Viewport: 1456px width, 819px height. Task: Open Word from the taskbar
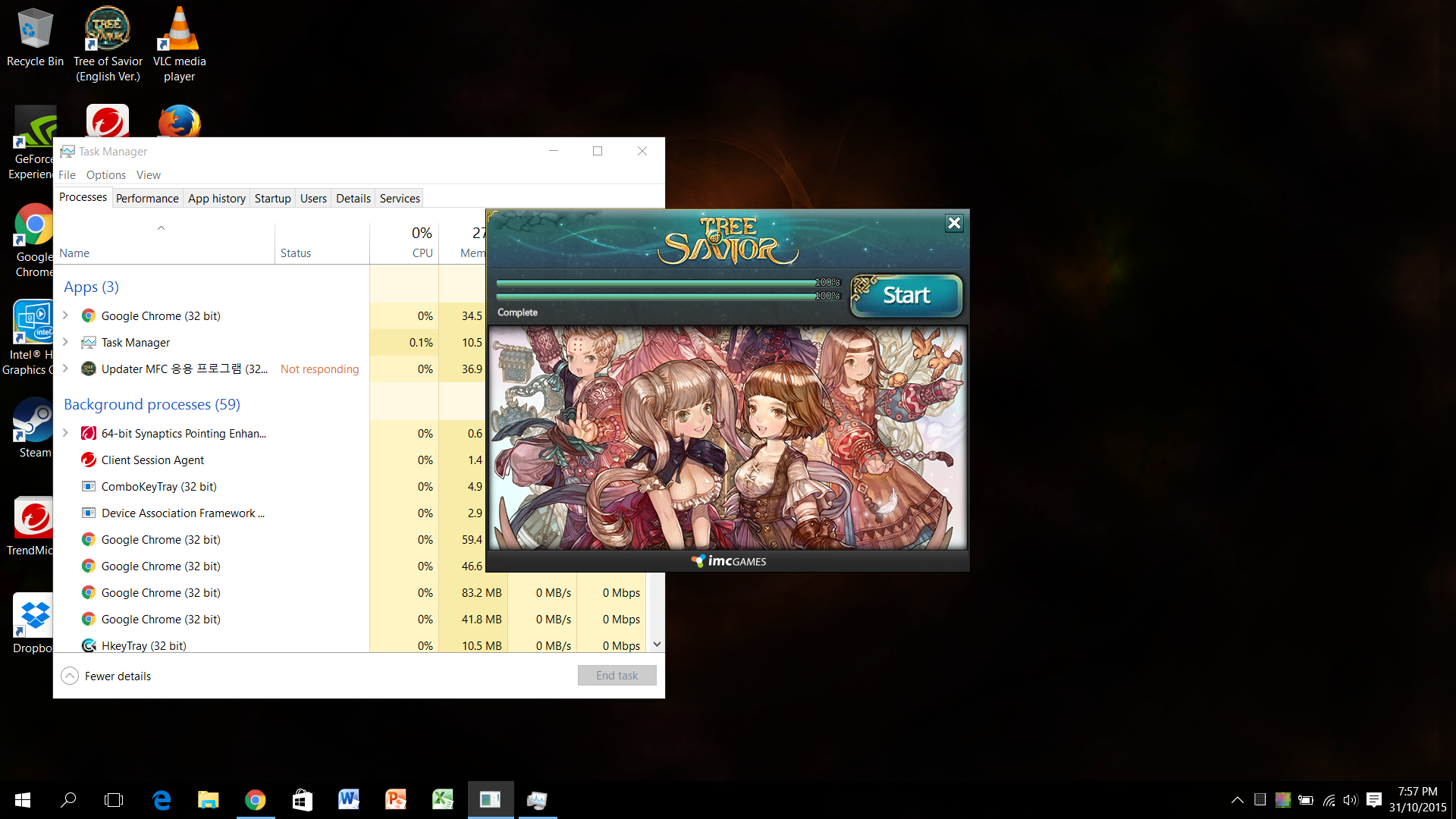point(349,800)
